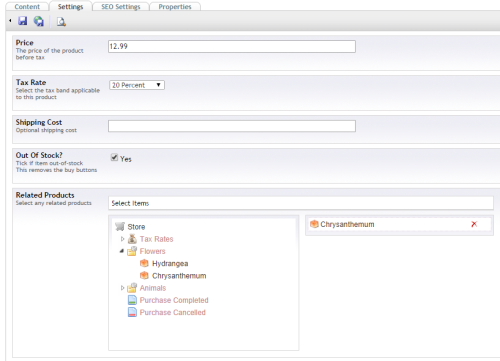Viewport: 500px width, 361px height.
Task: Click the Yes label beside checkbox
Action: click(126, 159)
